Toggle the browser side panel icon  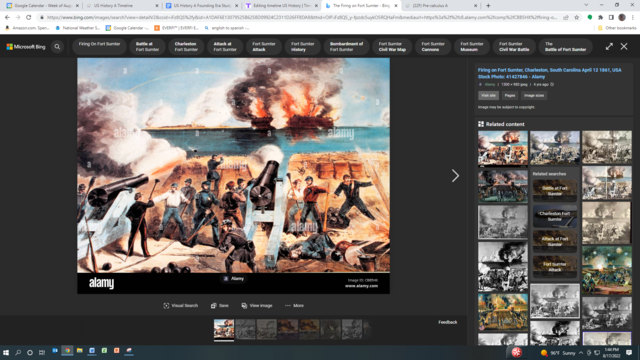pyautogui.click(x=611, y=18)
